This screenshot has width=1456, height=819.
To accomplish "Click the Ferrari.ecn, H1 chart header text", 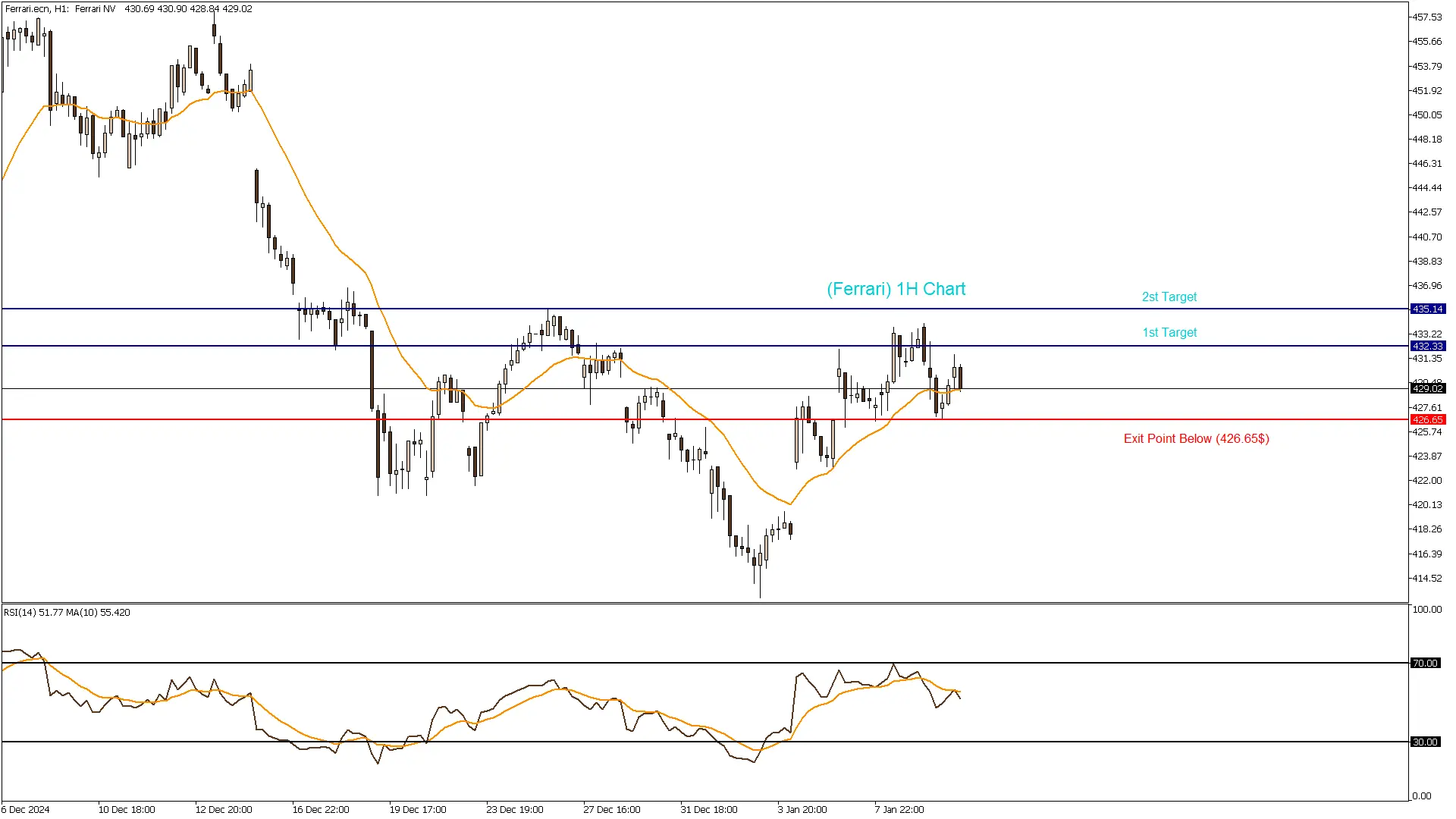I will click(x=128, y=9).
